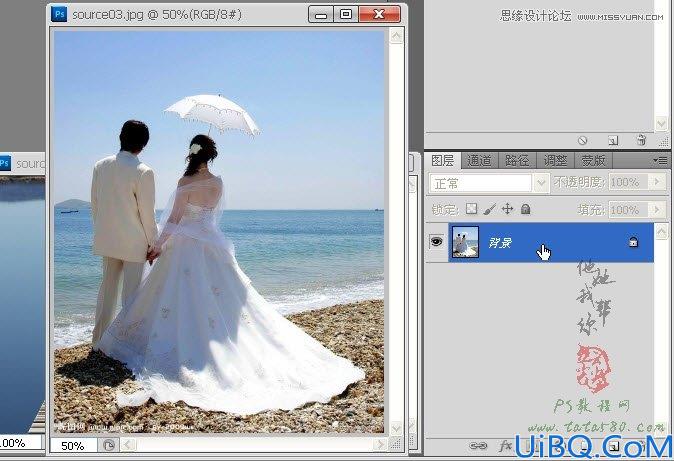Click the zoom percentage field of background window
674x461 pixels.
(21, 443)
